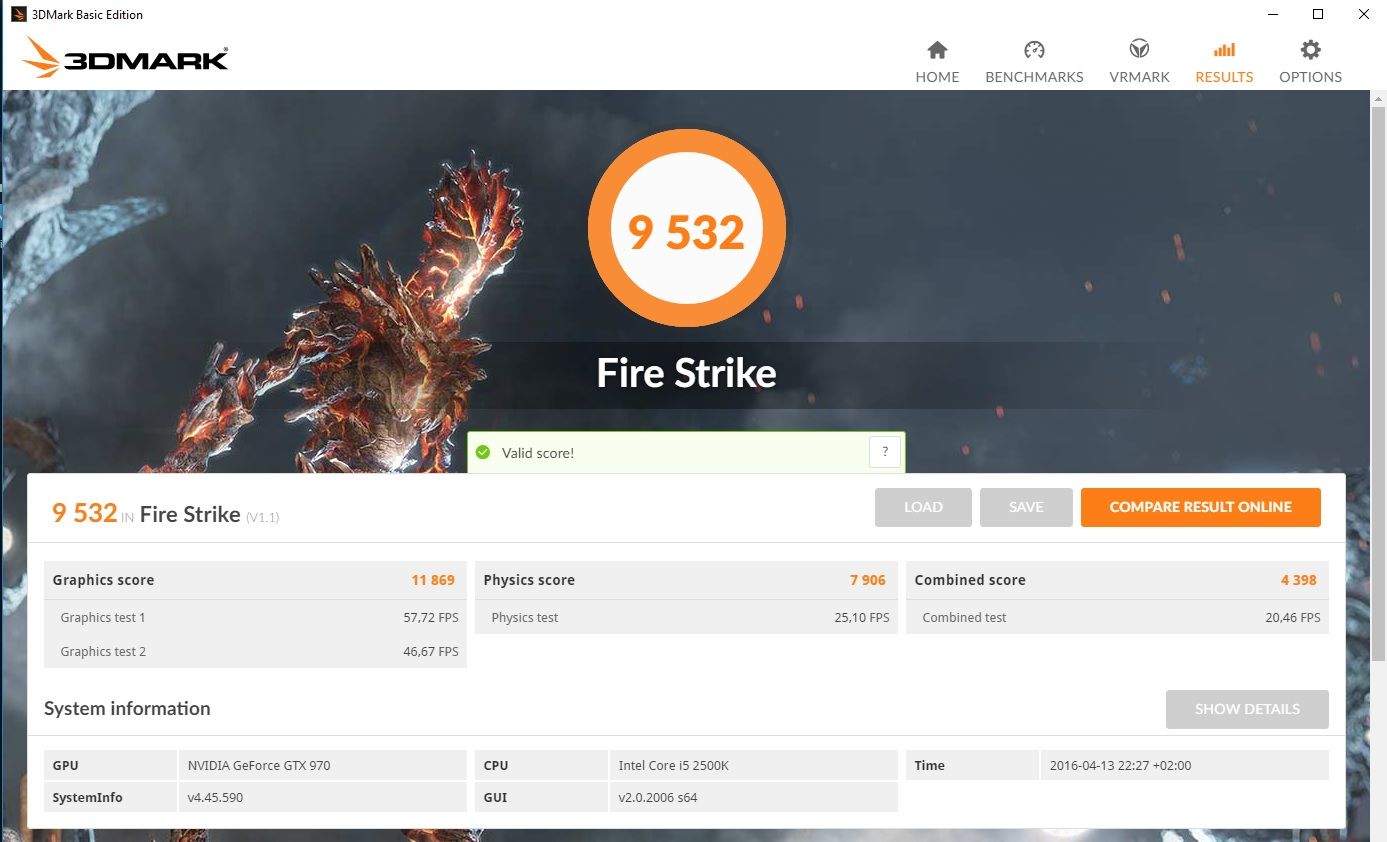Open the VRMark icon
Screen dimensions: 1387x842
1139,50
